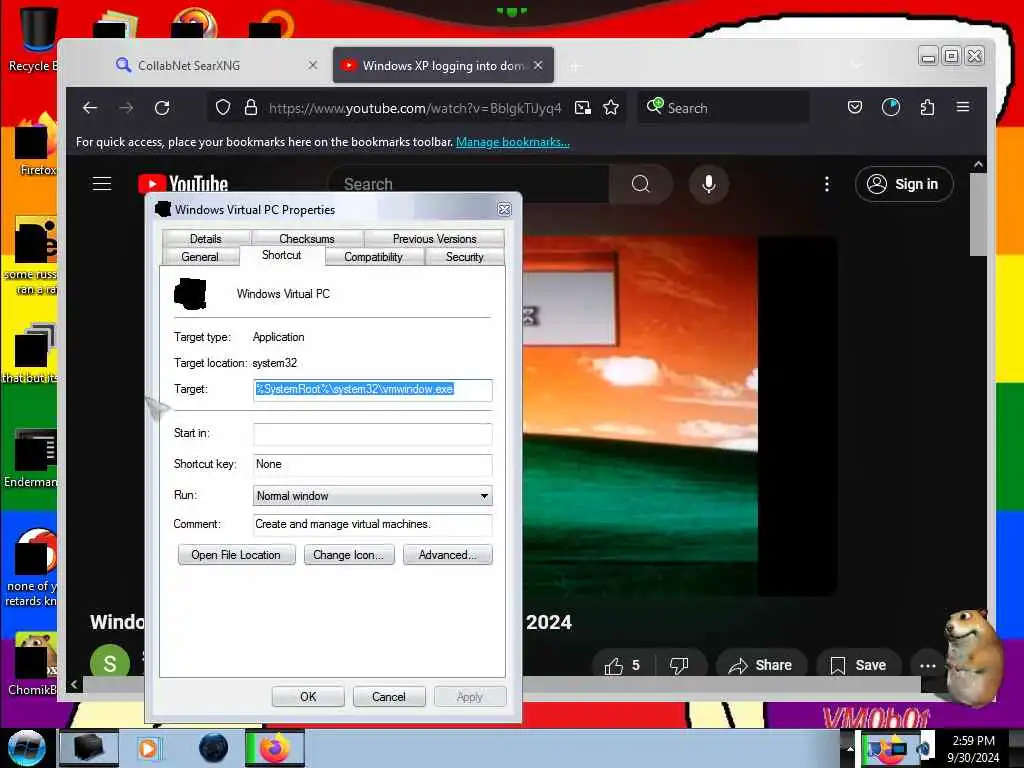Reload the YouTube page
This screenshot has height=768, width=1024.
point(162,108)
